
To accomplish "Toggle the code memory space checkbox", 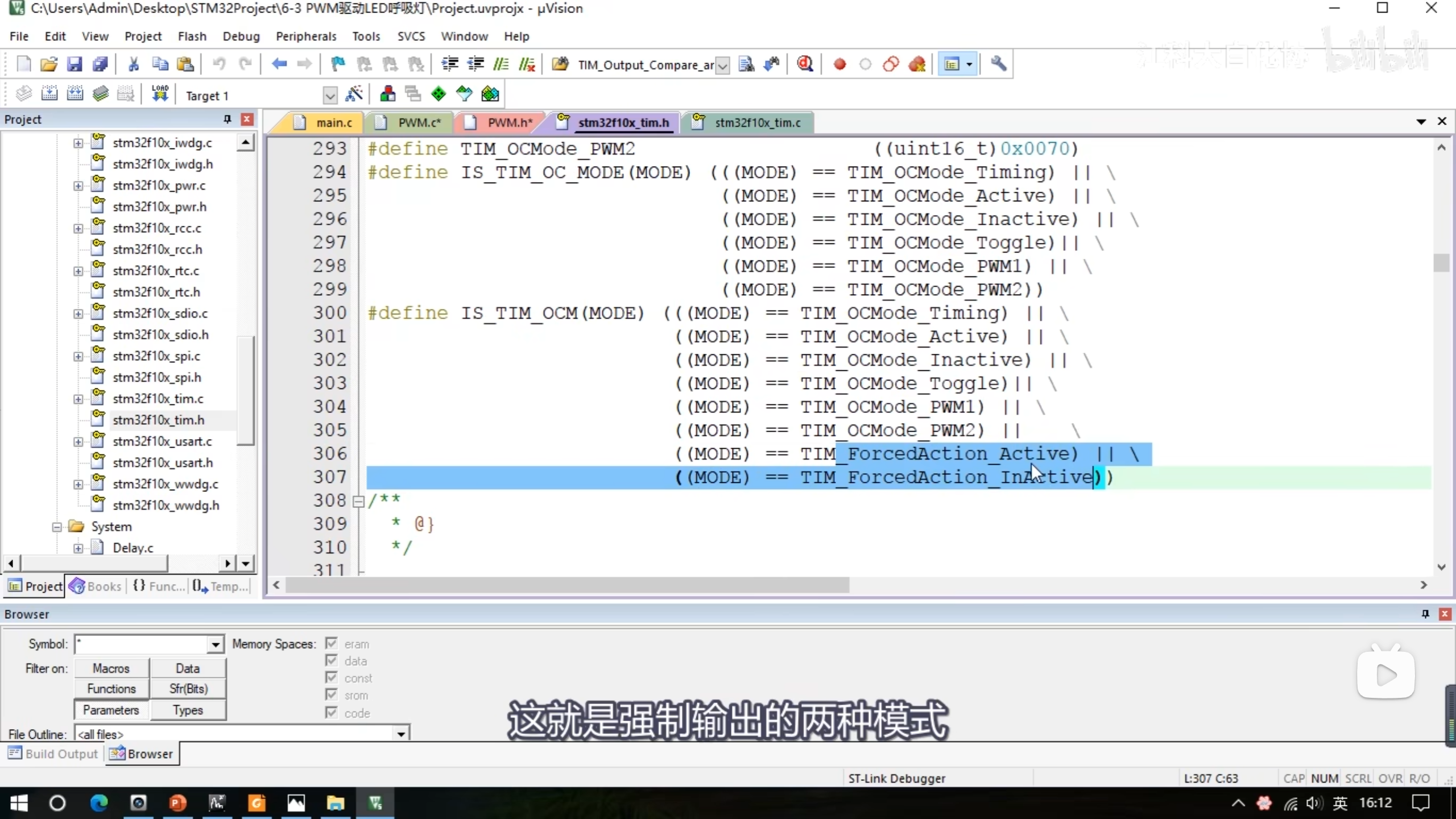I will pos(332,712).
